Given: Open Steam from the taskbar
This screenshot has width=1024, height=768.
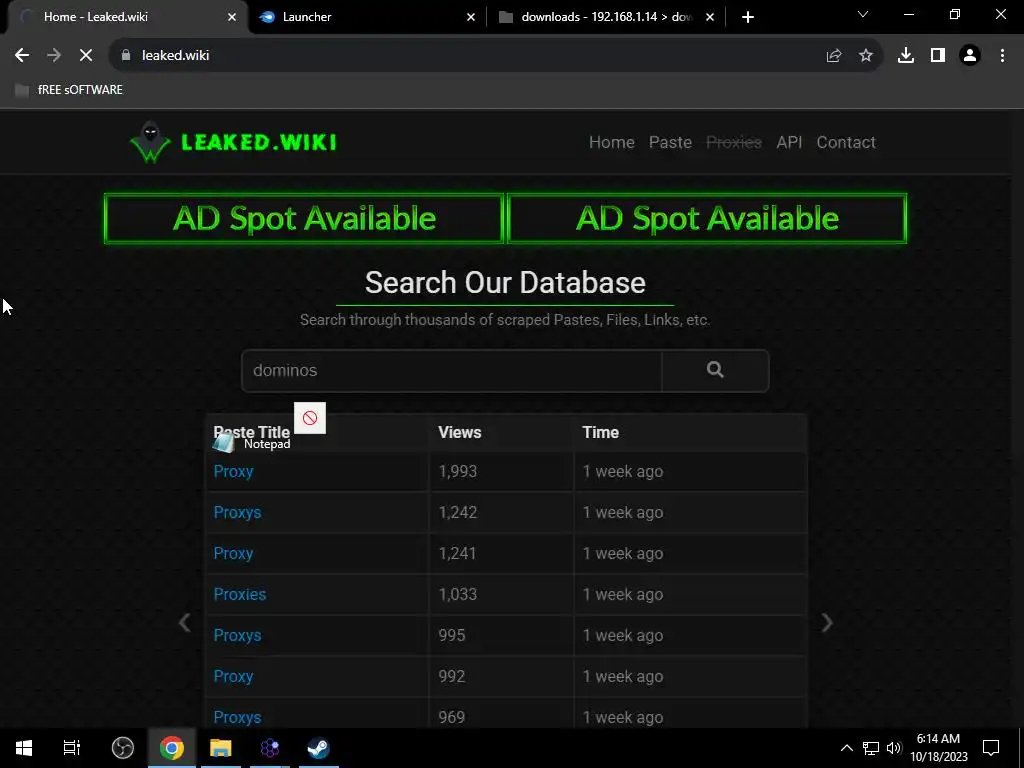Looking at the screenshot, I should [x=319, y=748].
